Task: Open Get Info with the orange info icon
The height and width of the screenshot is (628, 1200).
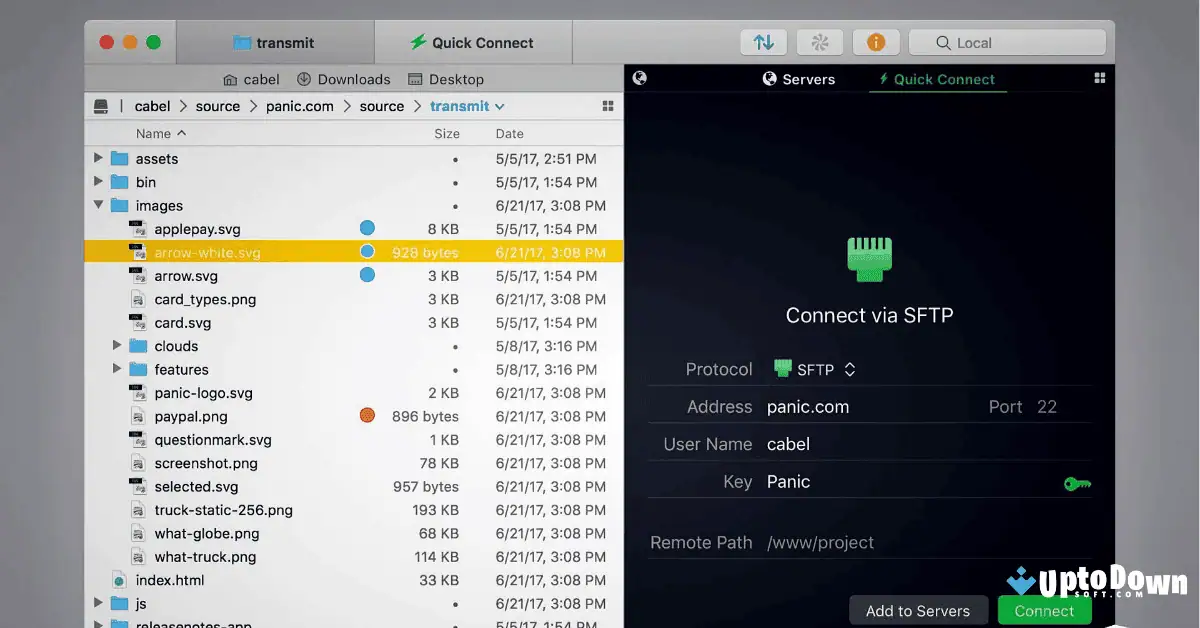Action: tap(876, 42)
